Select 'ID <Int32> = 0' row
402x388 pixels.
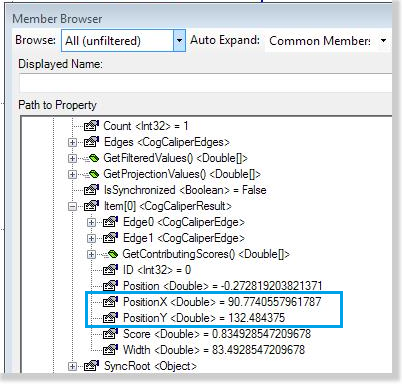pyautogui.click(x=157, y=270)
